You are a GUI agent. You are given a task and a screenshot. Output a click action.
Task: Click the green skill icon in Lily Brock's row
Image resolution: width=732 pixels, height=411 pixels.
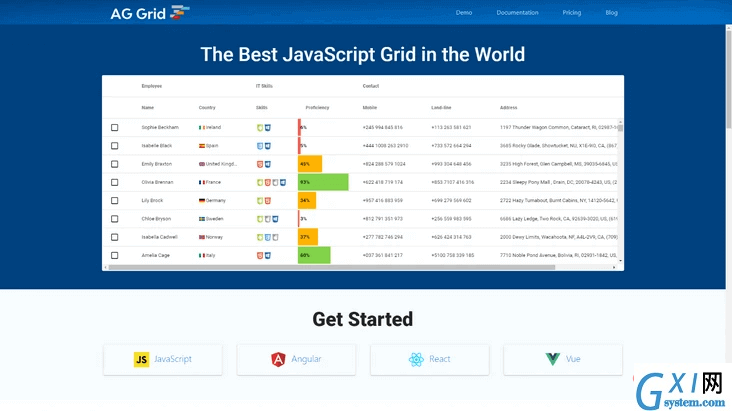(260, 200)
